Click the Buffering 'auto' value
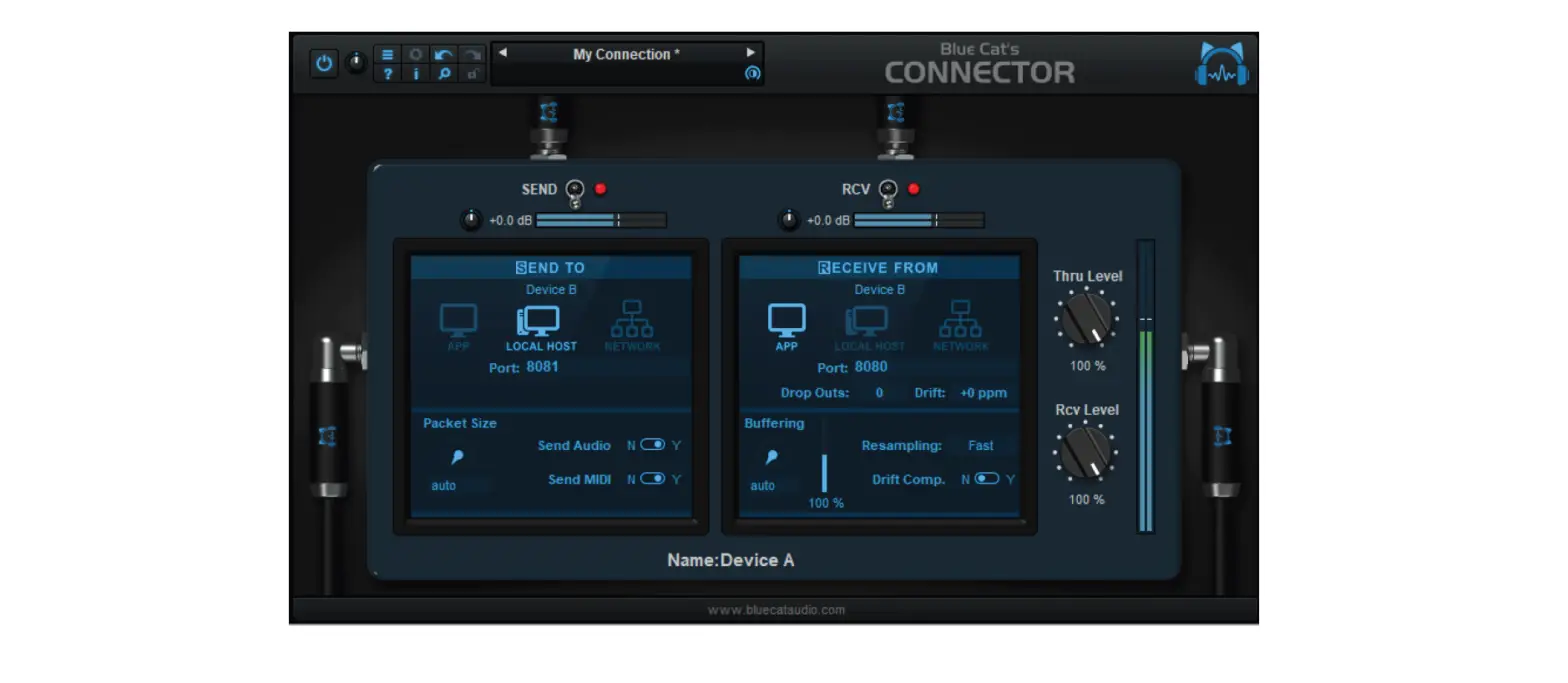Viewport: 1568px width, 683px height. pos(763,486)
